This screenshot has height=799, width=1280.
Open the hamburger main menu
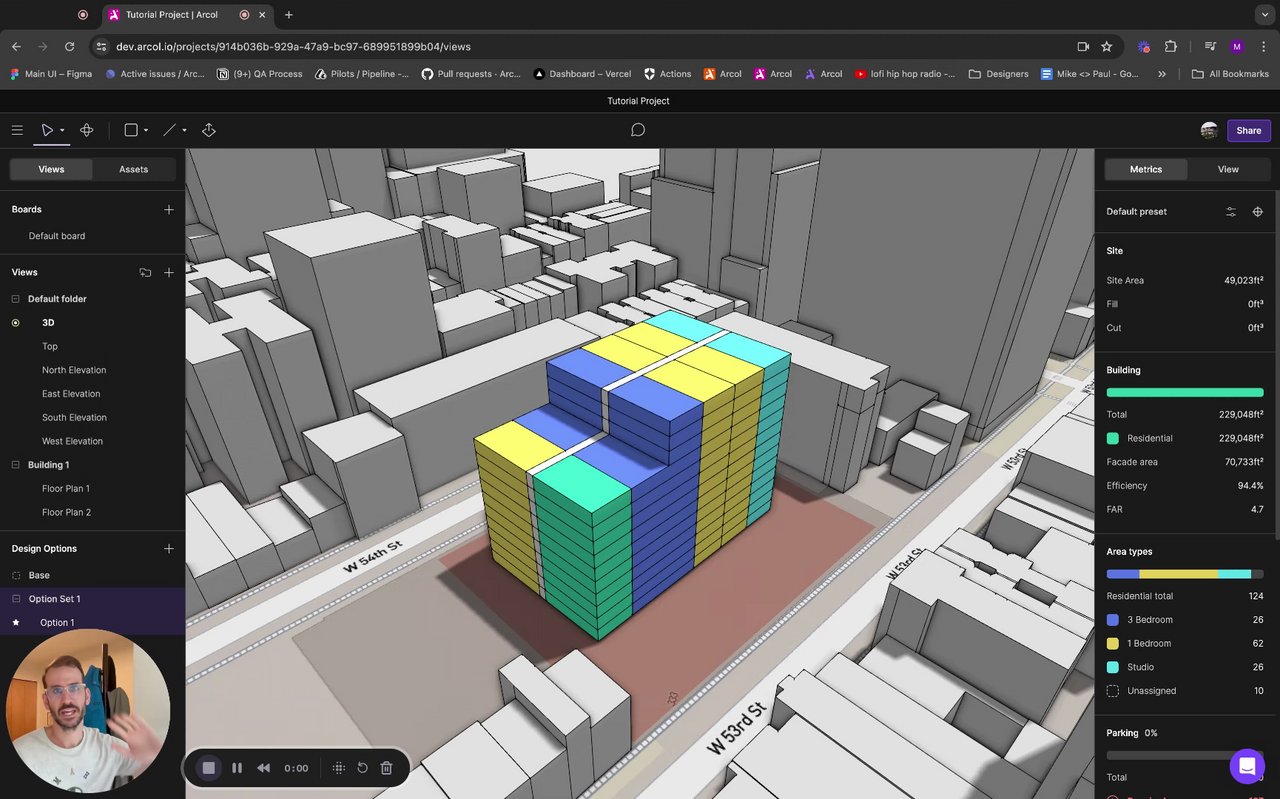point(17,130)
